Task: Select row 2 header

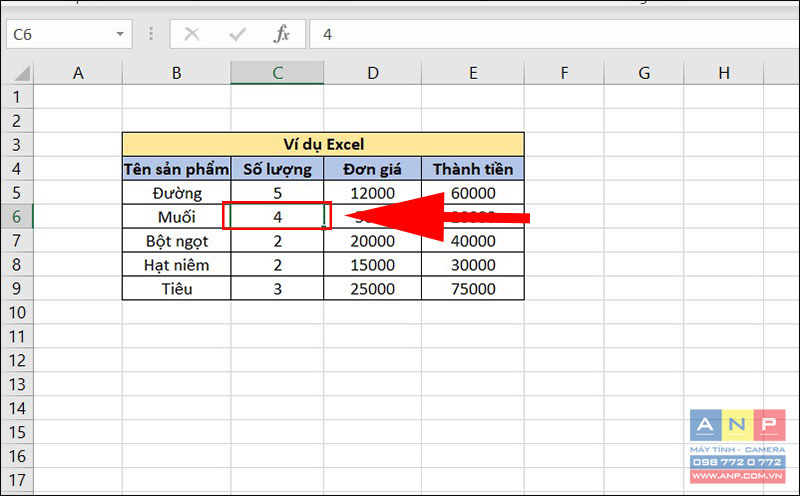Action: click(x=17, y=120)
